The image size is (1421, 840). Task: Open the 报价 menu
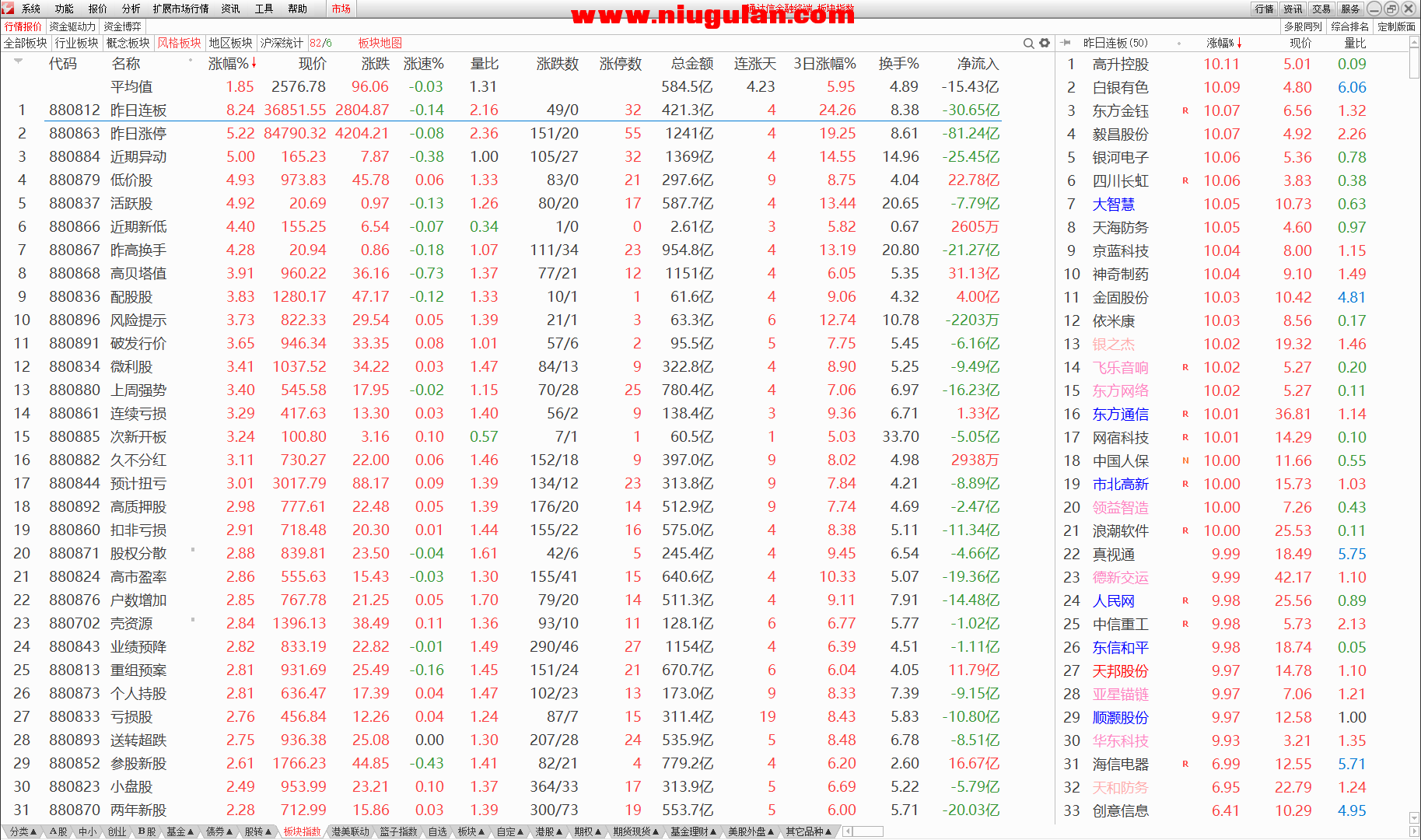(98, 9)
